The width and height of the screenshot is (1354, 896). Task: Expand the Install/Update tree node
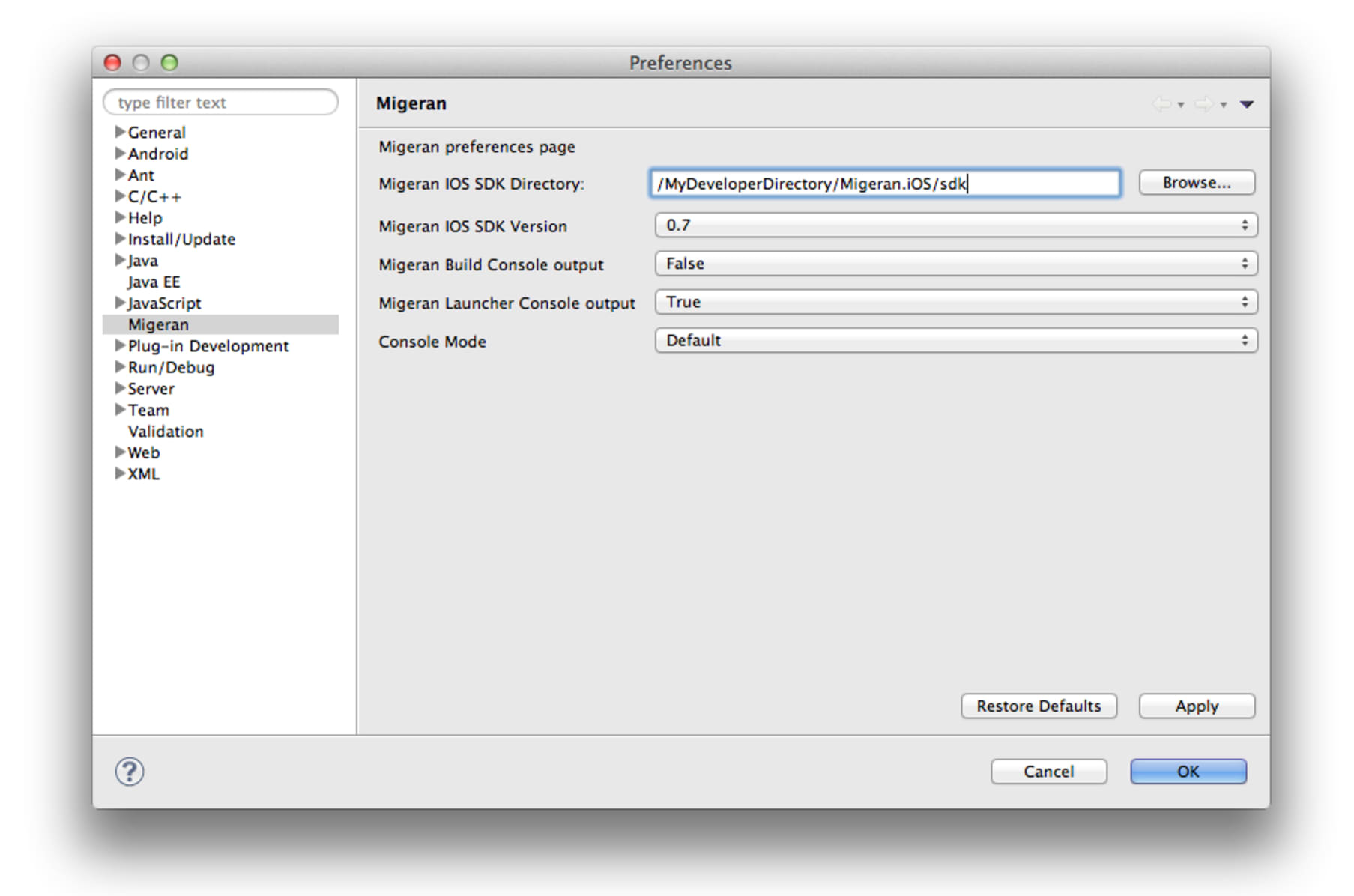click(119, 238)
